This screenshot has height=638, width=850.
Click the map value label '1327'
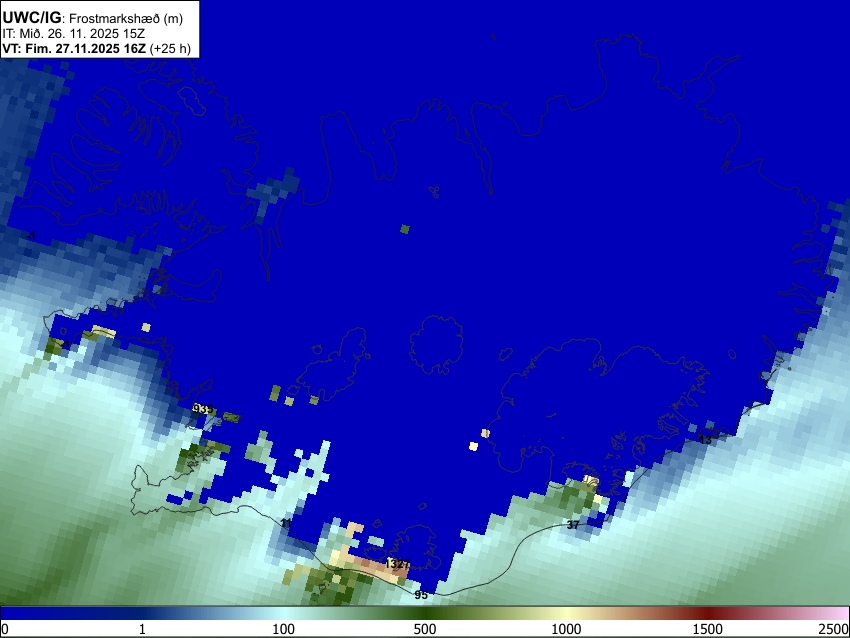(397, 564)
